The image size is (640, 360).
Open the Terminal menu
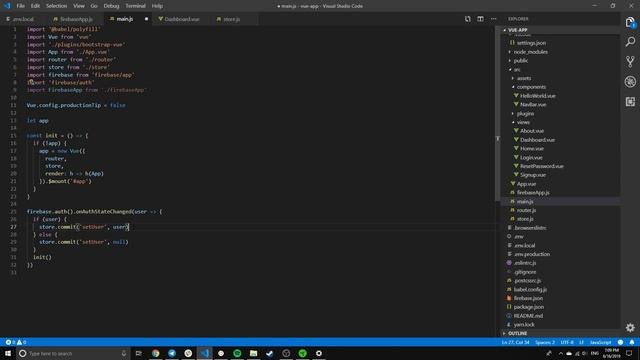[136, 6]
